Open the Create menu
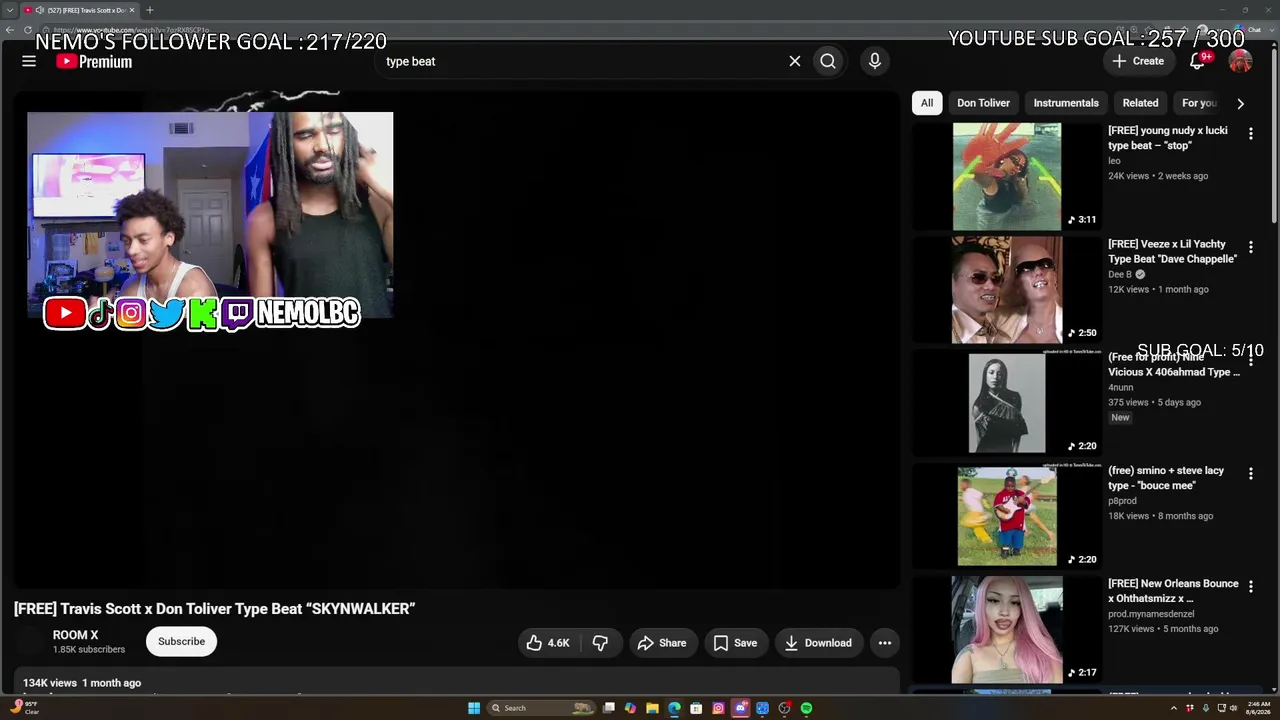 [1138, 61]
